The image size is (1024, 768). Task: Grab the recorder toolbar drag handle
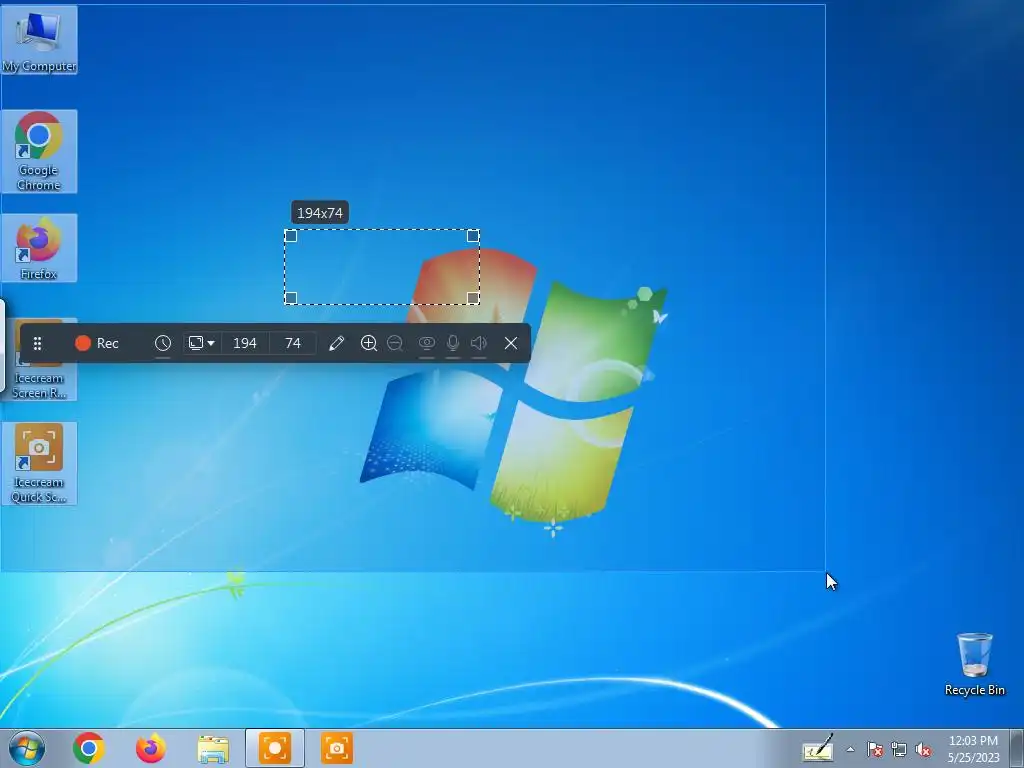pos(37,343)
